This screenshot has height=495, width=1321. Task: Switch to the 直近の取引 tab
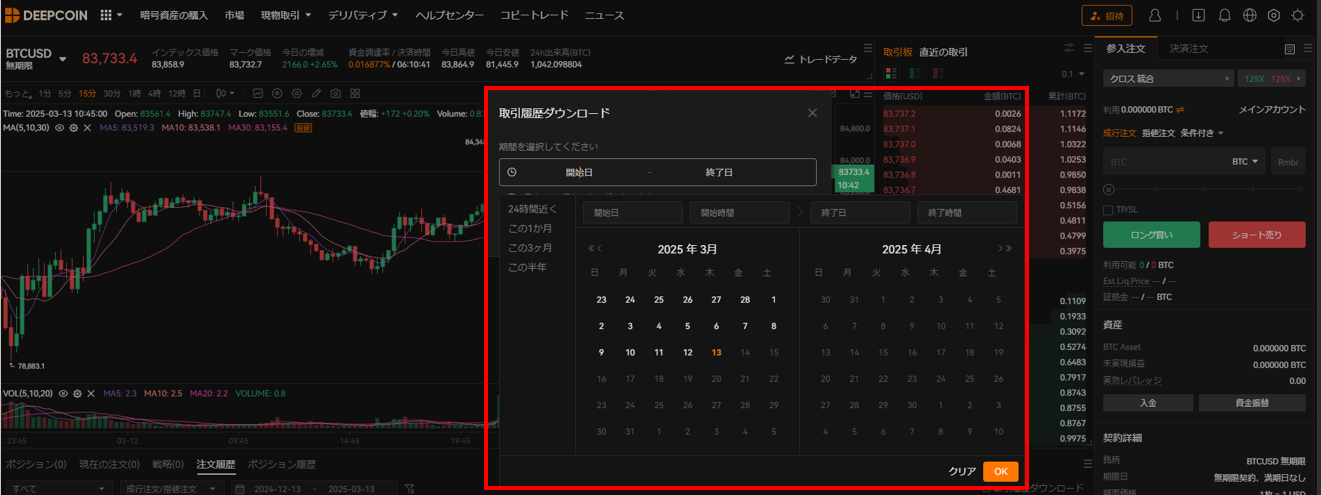tap(943, 51)
